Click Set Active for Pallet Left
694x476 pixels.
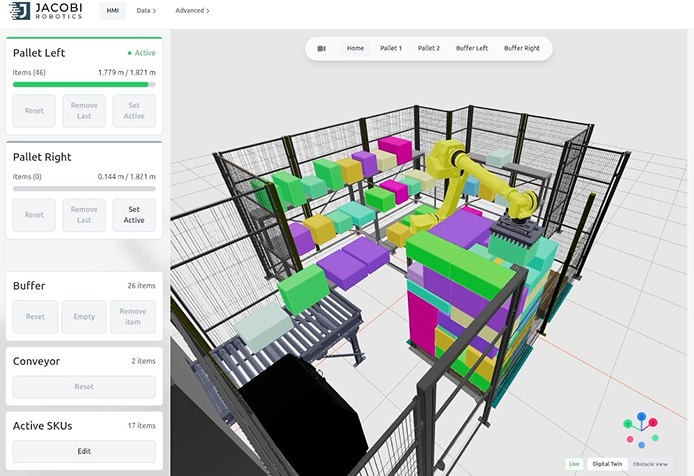tap(134, 111)
